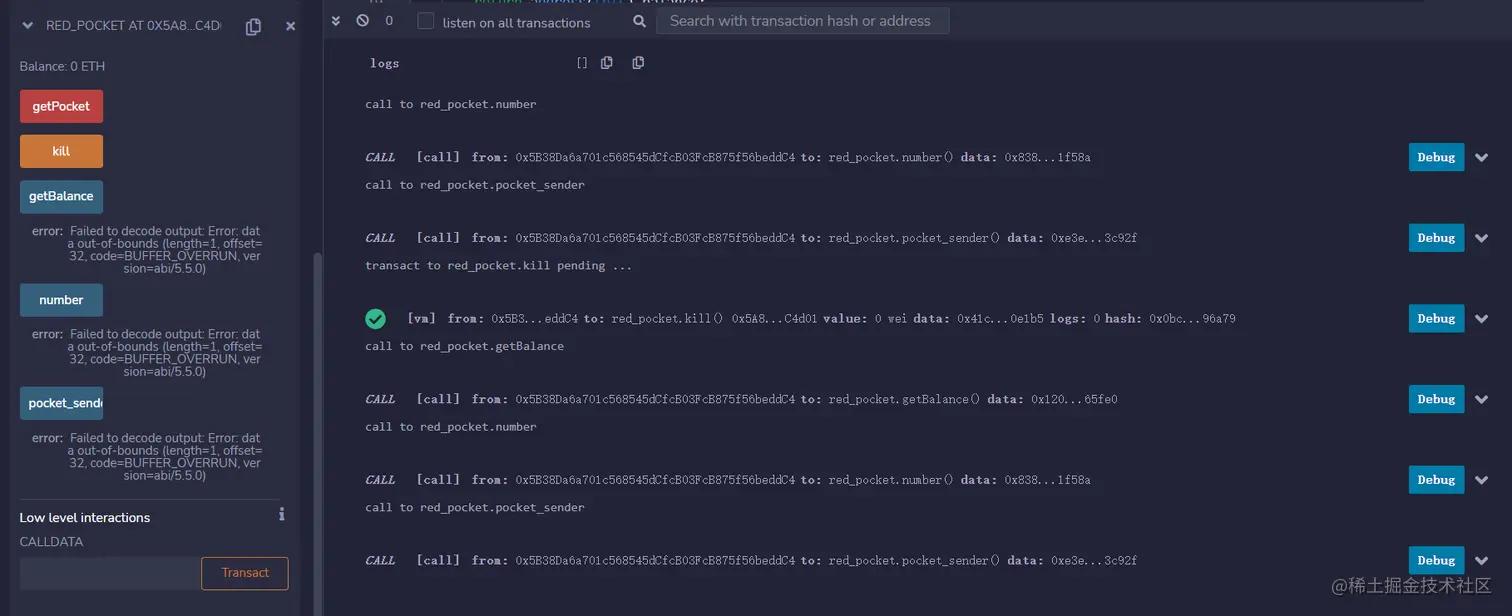The height and width of the screenshot is (616, 1512).
Task: Click the transaction search magnifier icon
Action: 640,21
